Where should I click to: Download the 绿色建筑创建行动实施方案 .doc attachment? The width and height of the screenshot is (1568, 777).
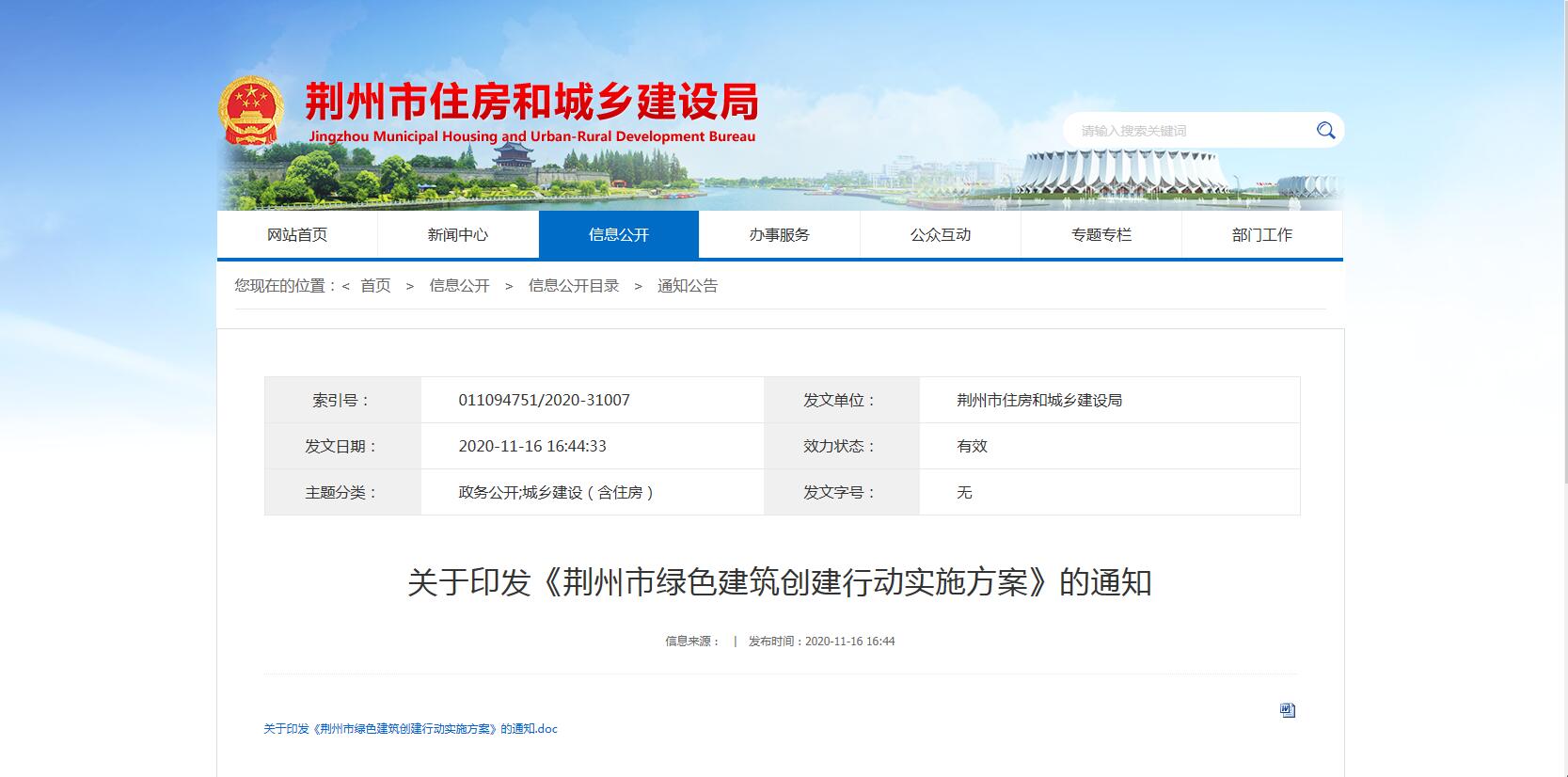point(410,729)
